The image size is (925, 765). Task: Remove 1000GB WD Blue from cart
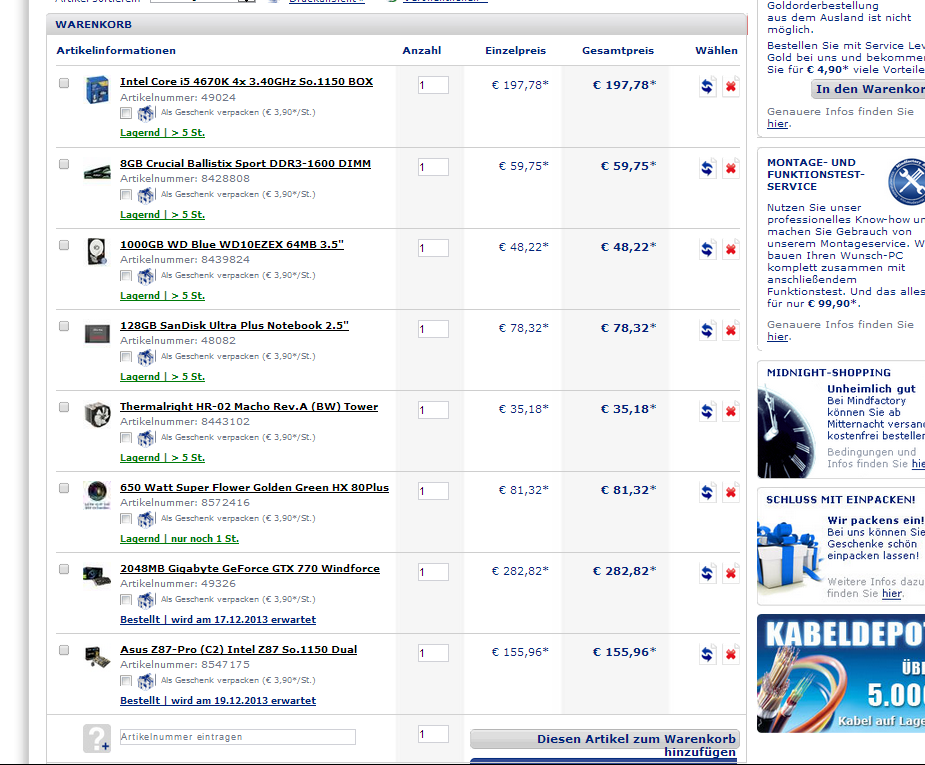tap(730, 249)
